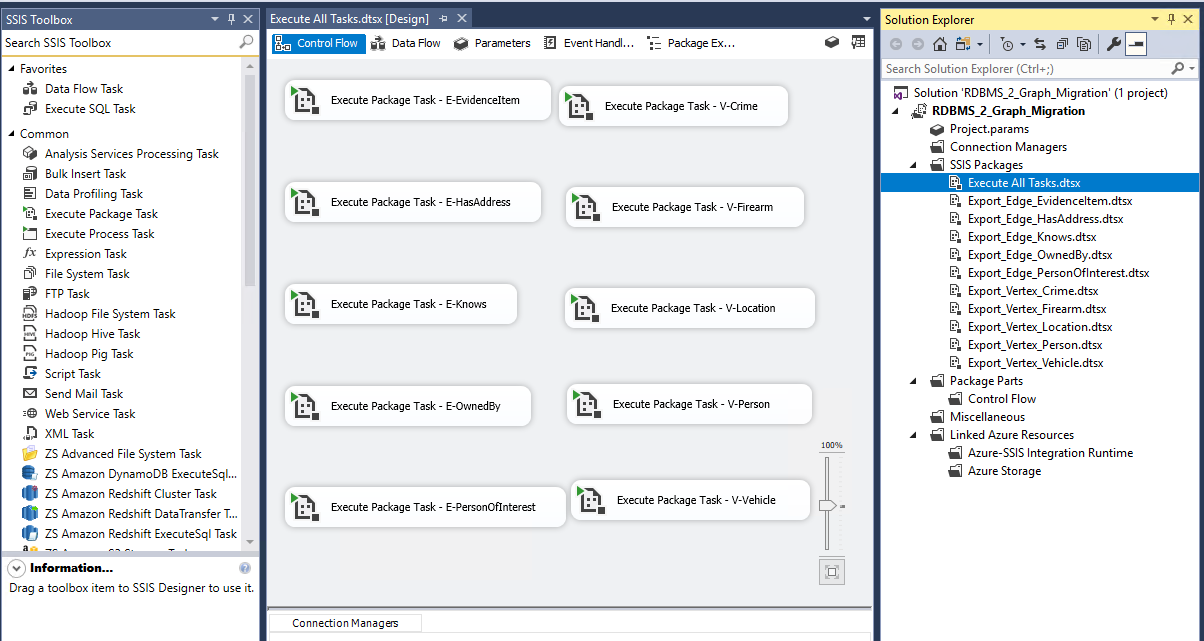Viewport: 1204px width, 641px height.
Task: Collapse the SSIS Packages folder node
Action: (913, 165)
